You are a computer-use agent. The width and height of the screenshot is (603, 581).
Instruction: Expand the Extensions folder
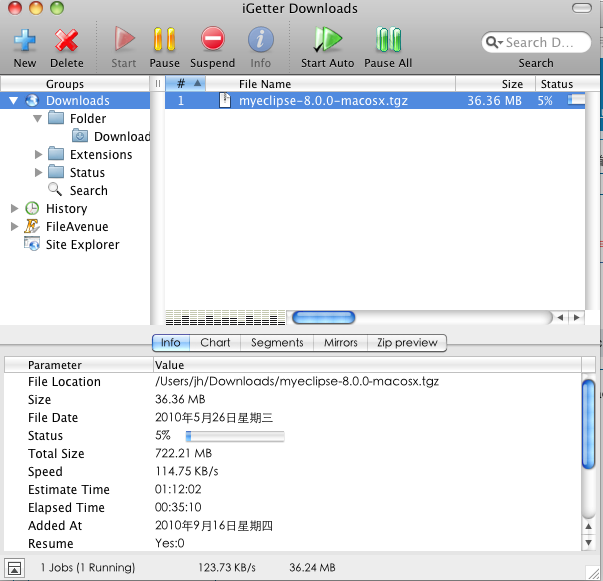click(x=38, y=154)
